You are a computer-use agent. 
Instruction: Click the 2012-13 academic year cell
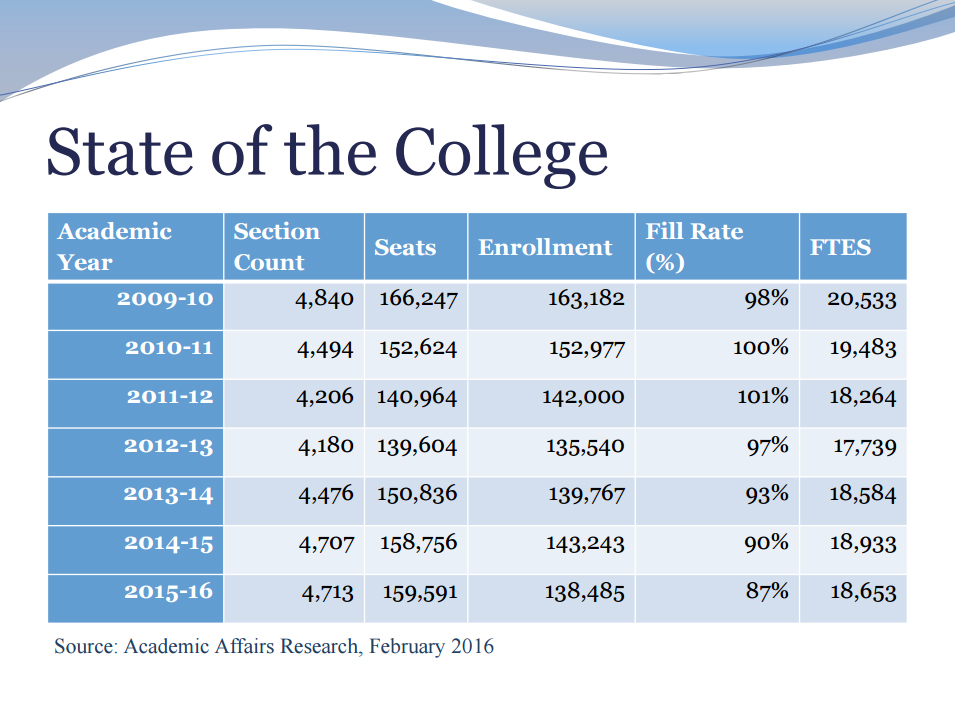[136, 452]
